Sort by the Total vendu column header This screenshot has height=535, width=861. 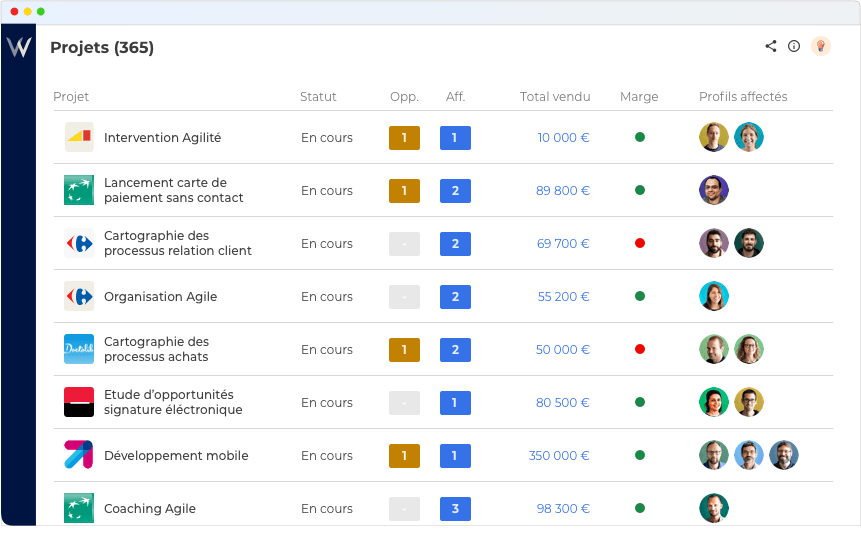[x=555, y=97]
